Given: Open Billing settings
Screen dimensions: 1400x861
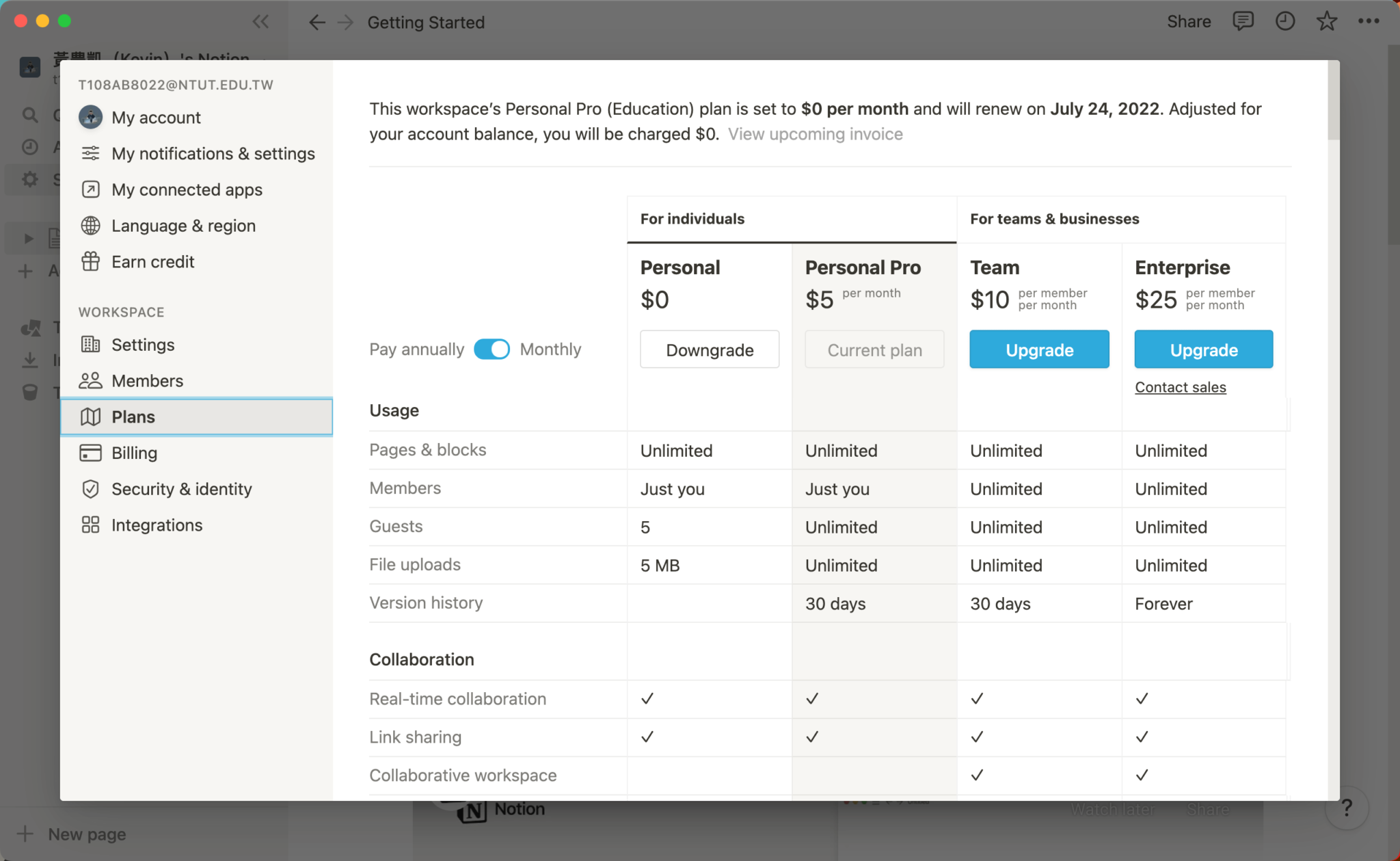Looking at the screenshot, I should click(134, 453).
